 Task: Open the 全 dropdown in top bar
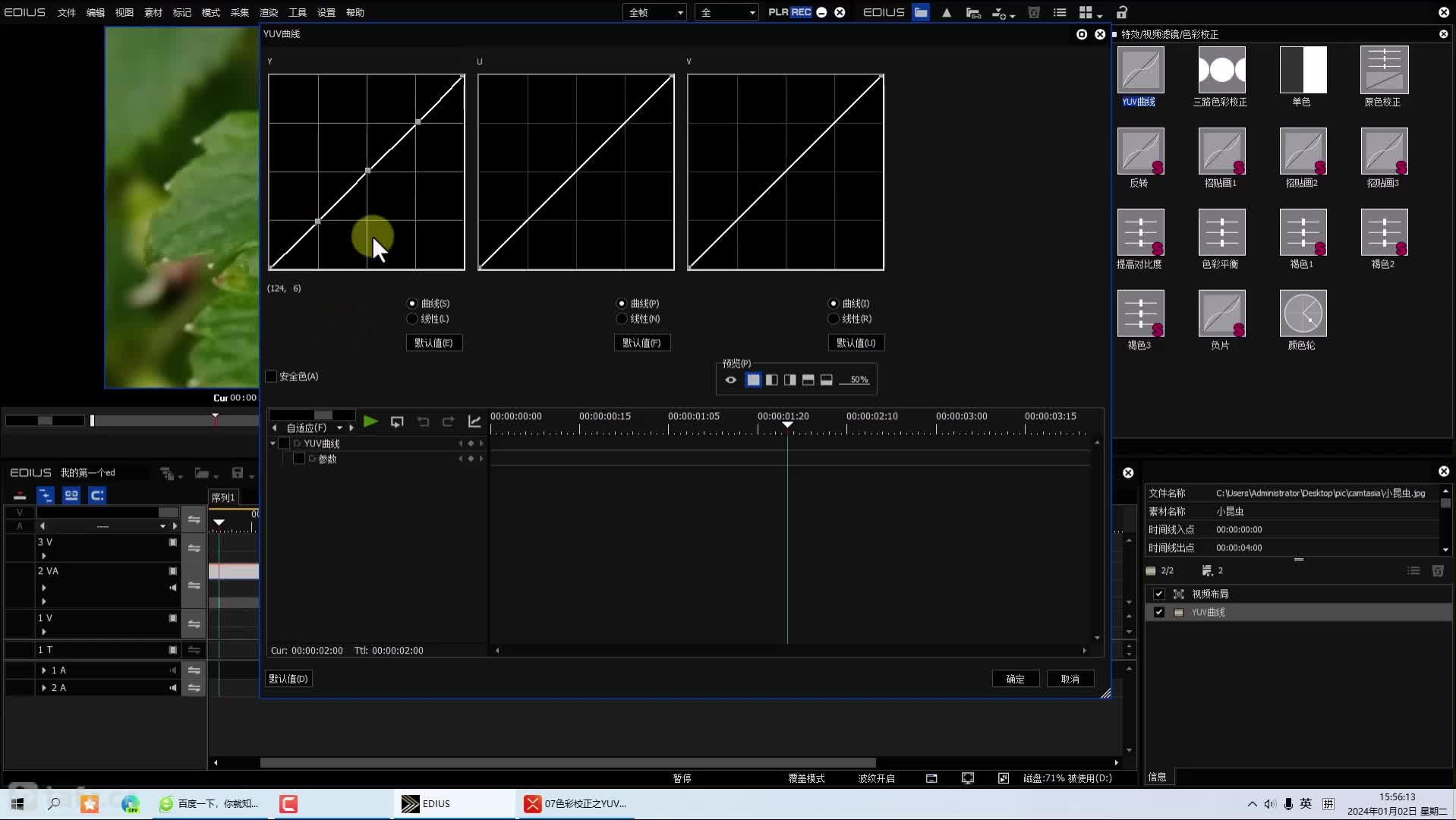coord(726,12)
